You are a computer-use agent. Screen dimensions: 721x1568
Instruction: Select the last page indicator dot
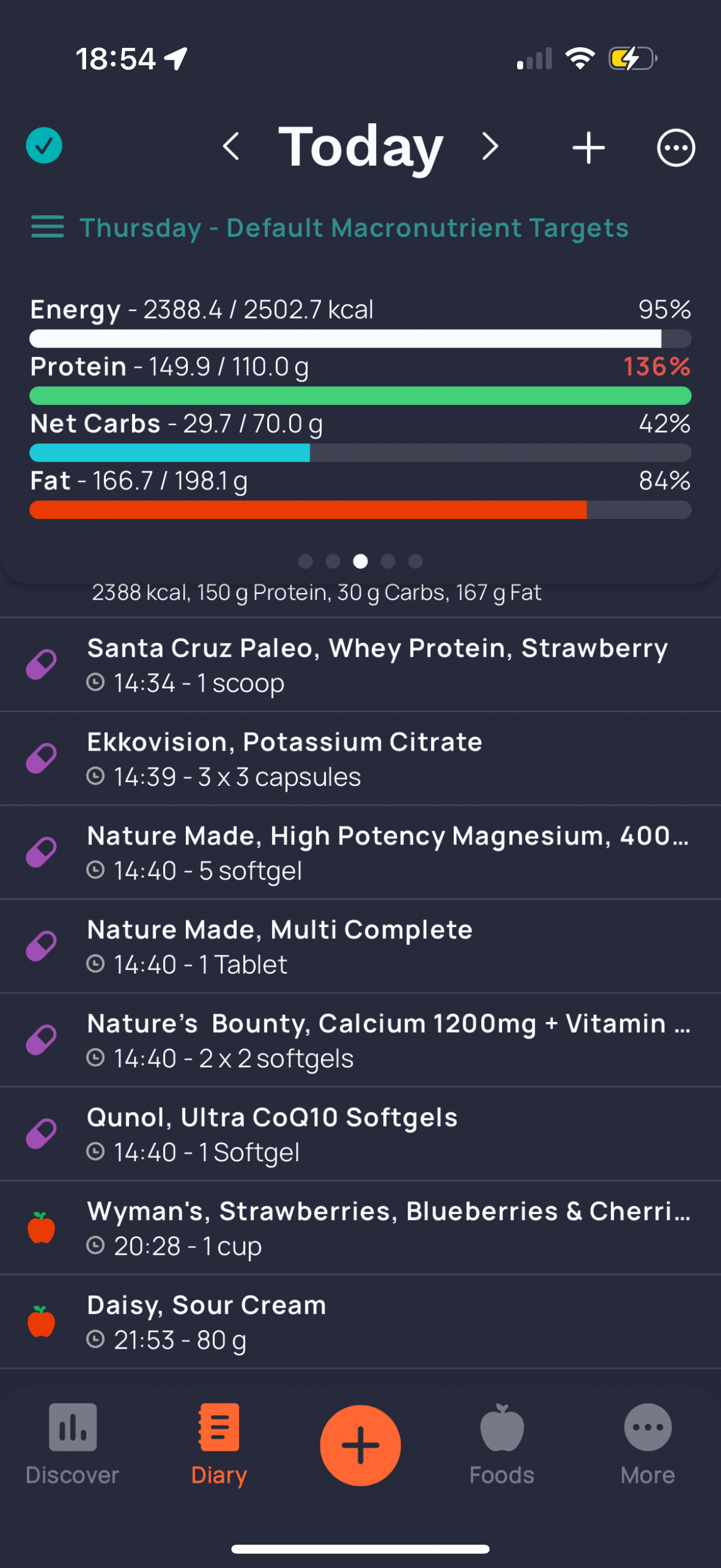tap(416, 561)
